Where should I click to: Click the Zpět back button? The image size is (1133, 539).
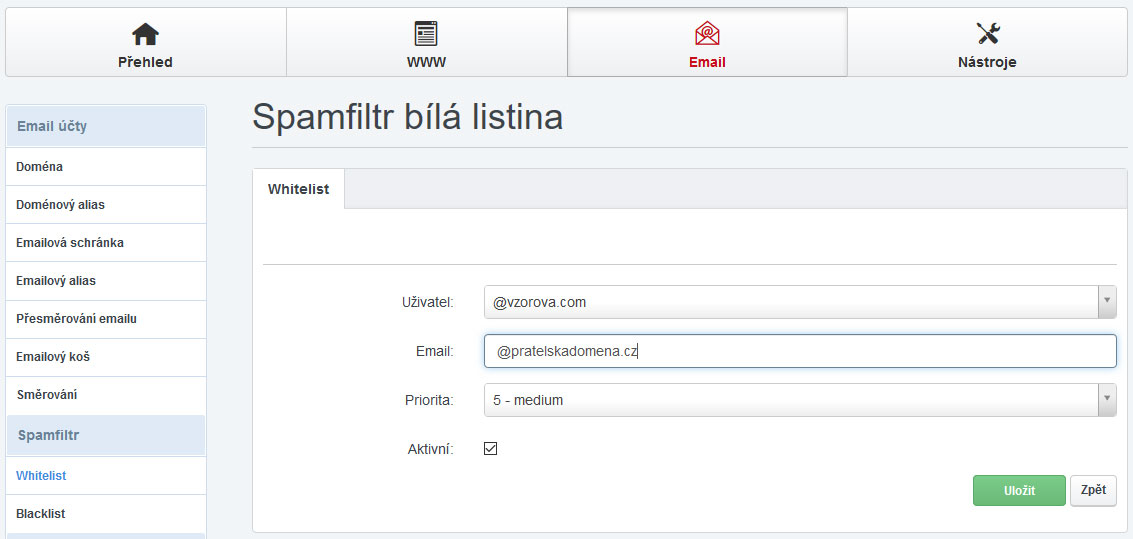(1093, 490)
